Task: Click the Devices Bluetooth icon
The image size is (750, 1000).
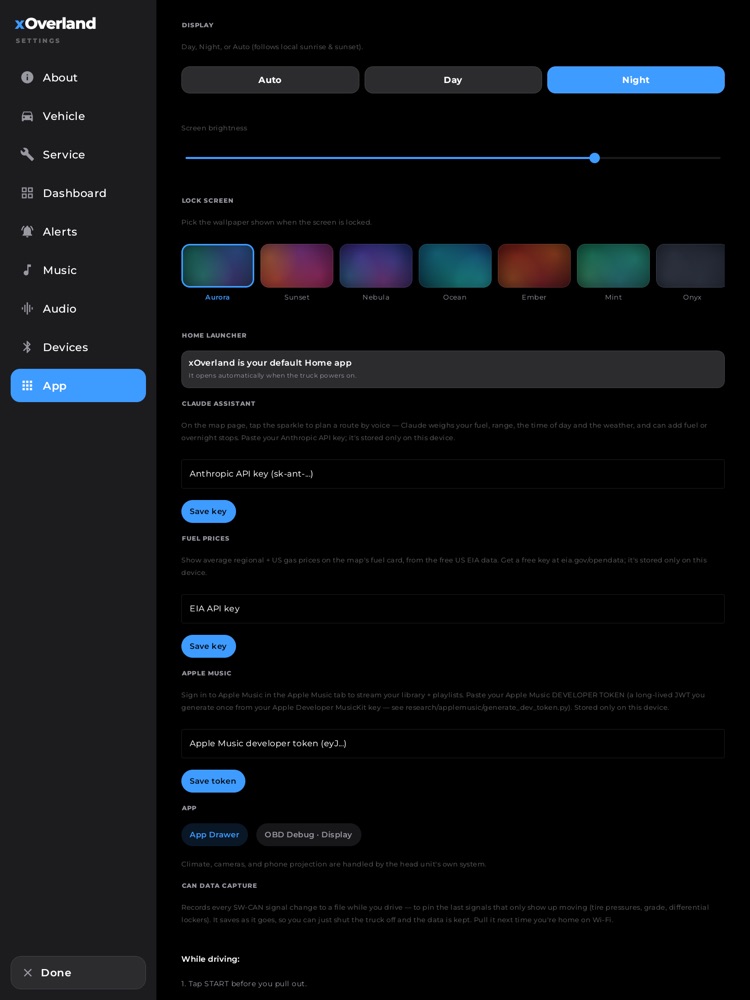Action: pyautogui.click(x=27, y=347)
